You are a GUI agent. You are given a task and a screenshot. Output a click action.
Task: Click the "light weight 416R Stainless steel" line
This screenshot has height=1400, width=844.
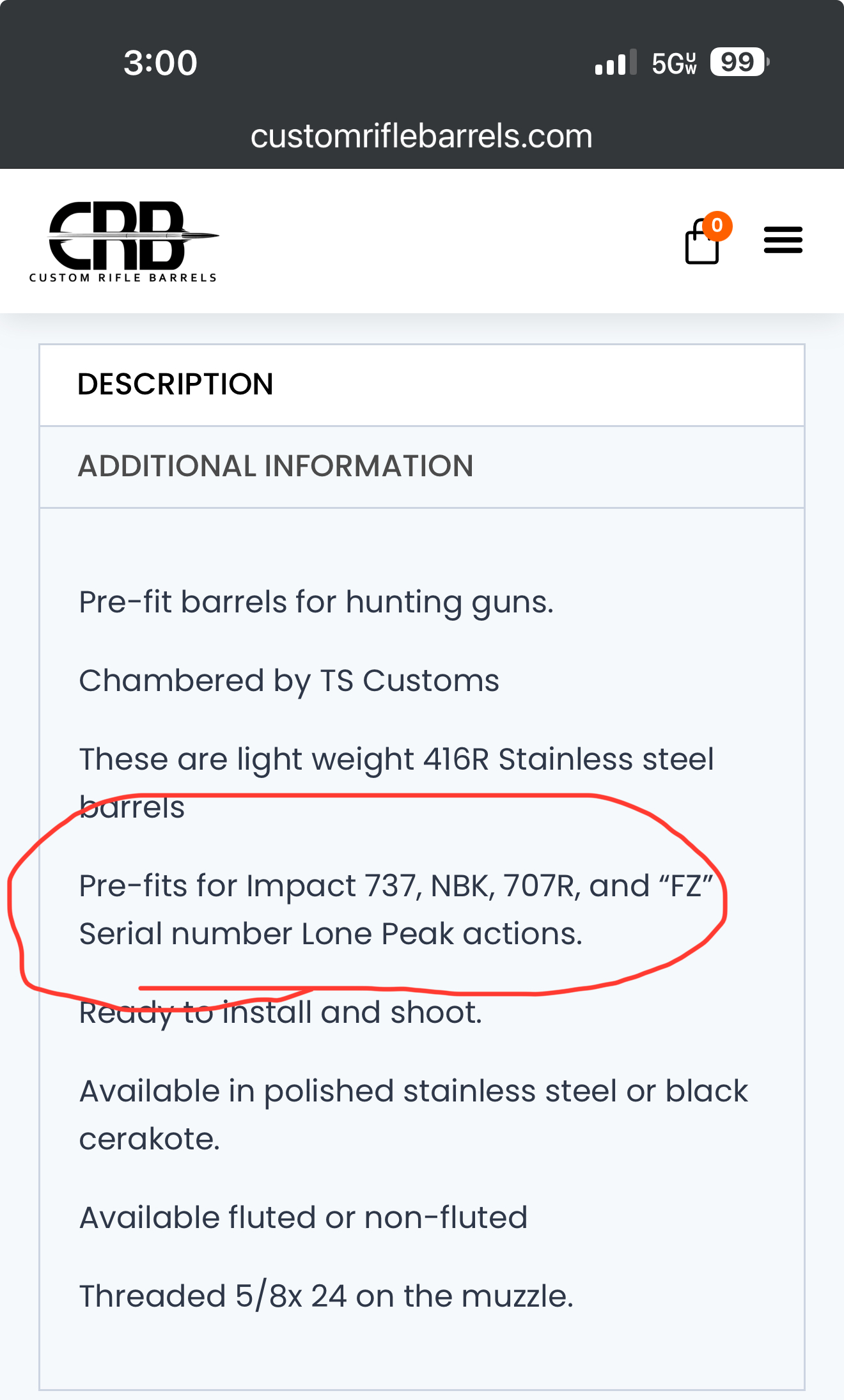point(396,759)
